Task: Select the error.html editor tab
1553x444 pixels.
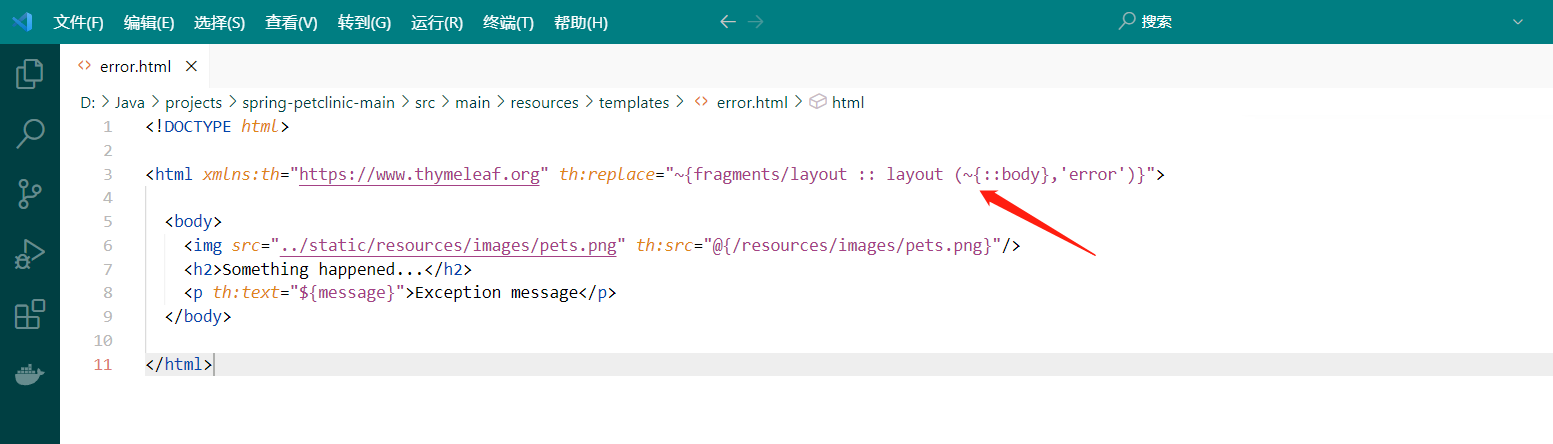Action: [x=135, y=67]
